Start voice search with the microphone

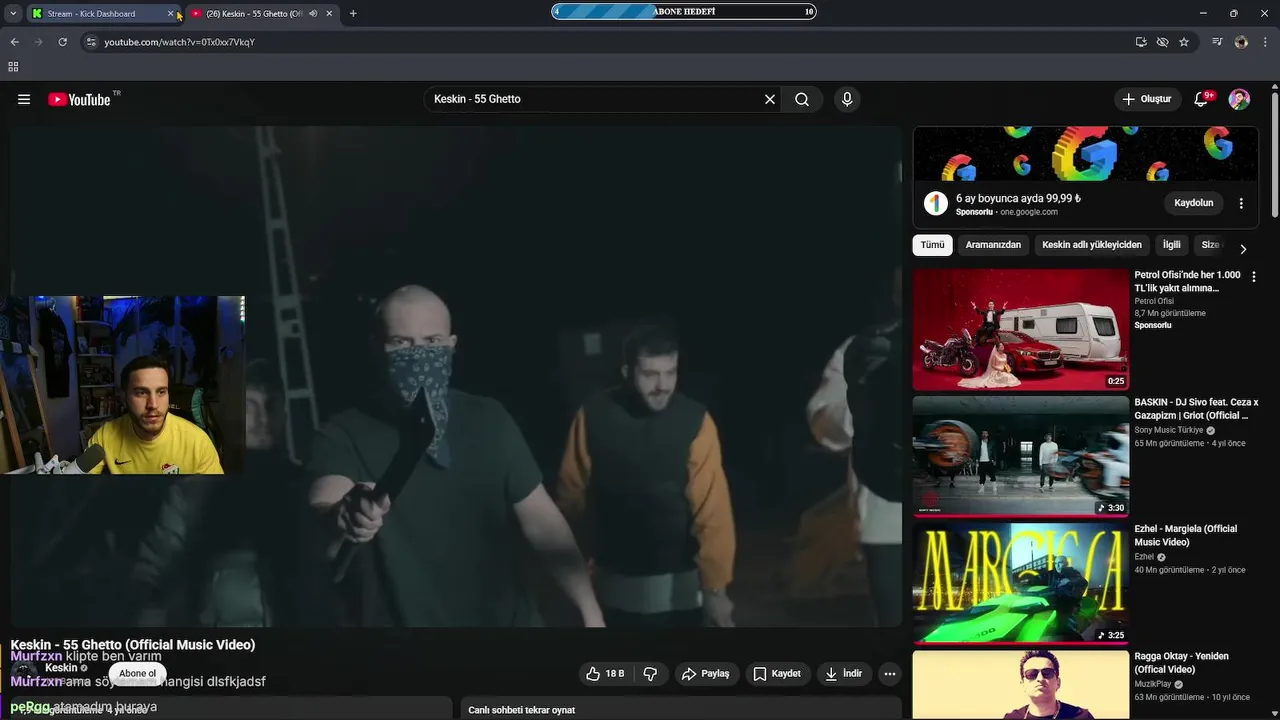[847, 99]
